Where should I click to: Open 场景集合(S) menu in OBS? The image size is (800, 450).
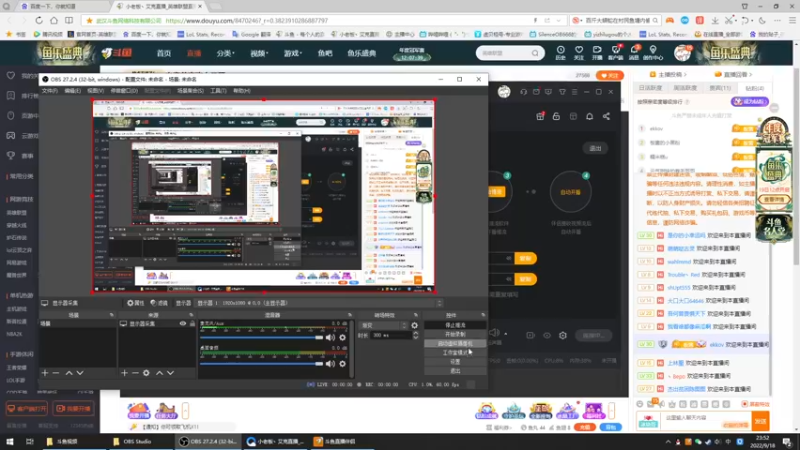(190, 91)
